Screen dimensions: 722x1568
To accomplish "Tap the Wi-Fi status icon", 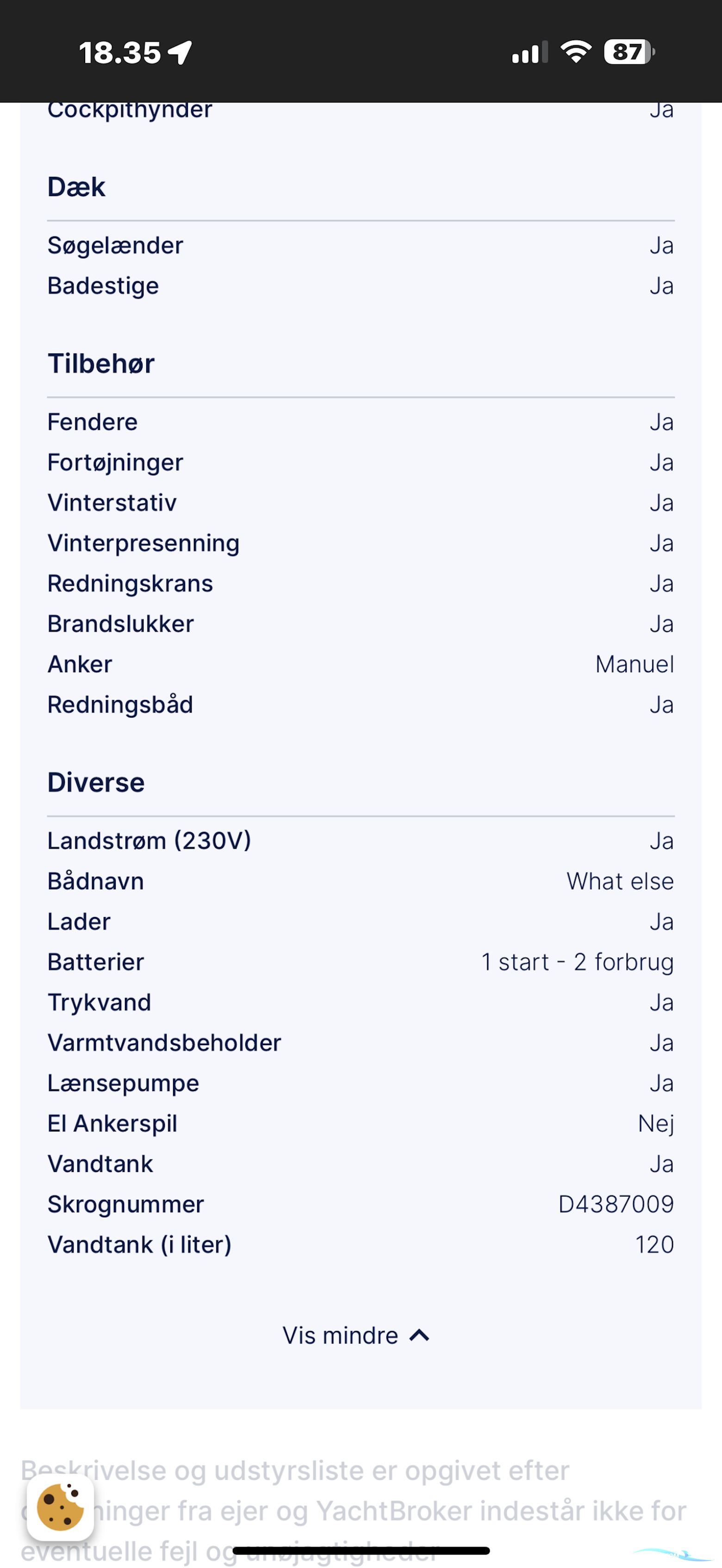I will pos(576,52).
